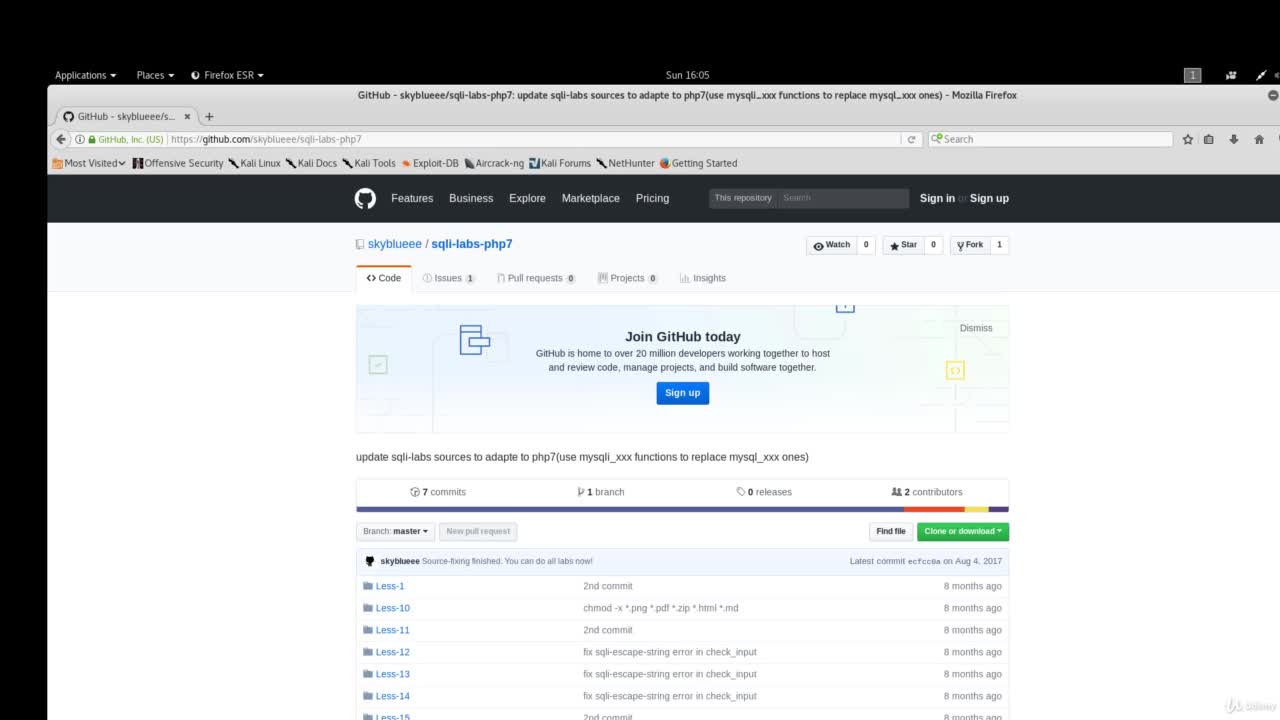Click the Less-10 folder icon
The height and width of the screenshot is (720, 1280).
[368, 608]
